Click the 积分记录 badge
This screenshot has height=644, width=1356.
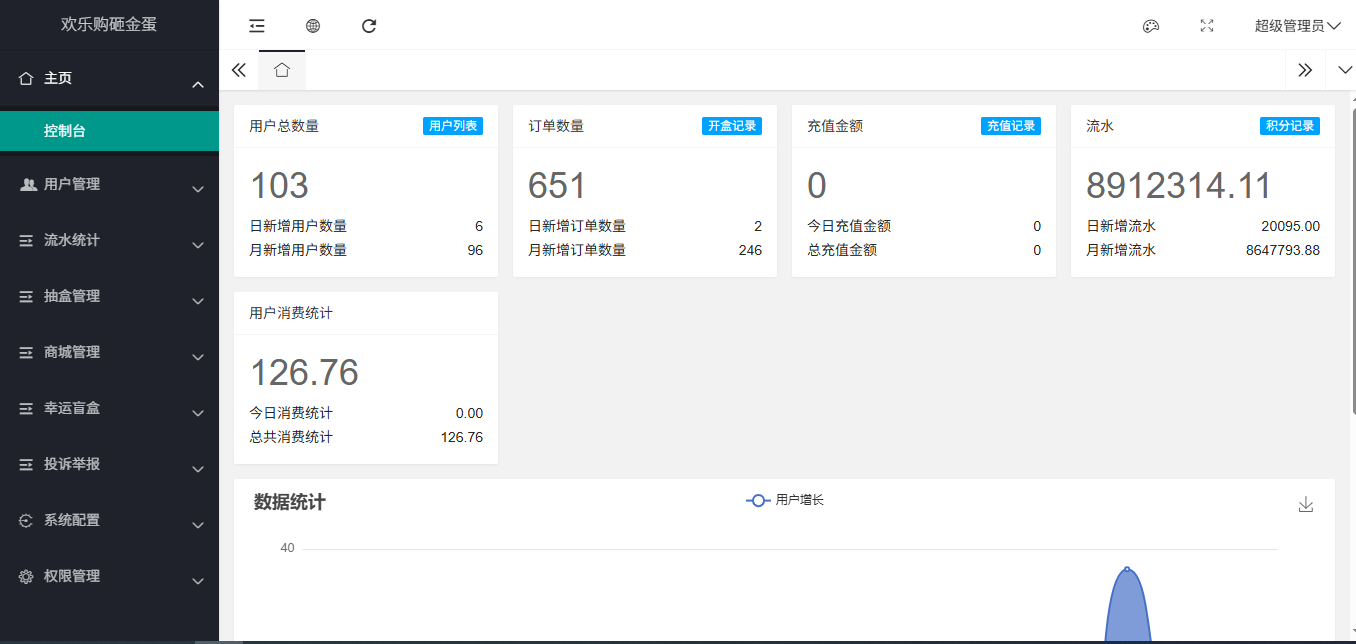[x=1289, y=126]
